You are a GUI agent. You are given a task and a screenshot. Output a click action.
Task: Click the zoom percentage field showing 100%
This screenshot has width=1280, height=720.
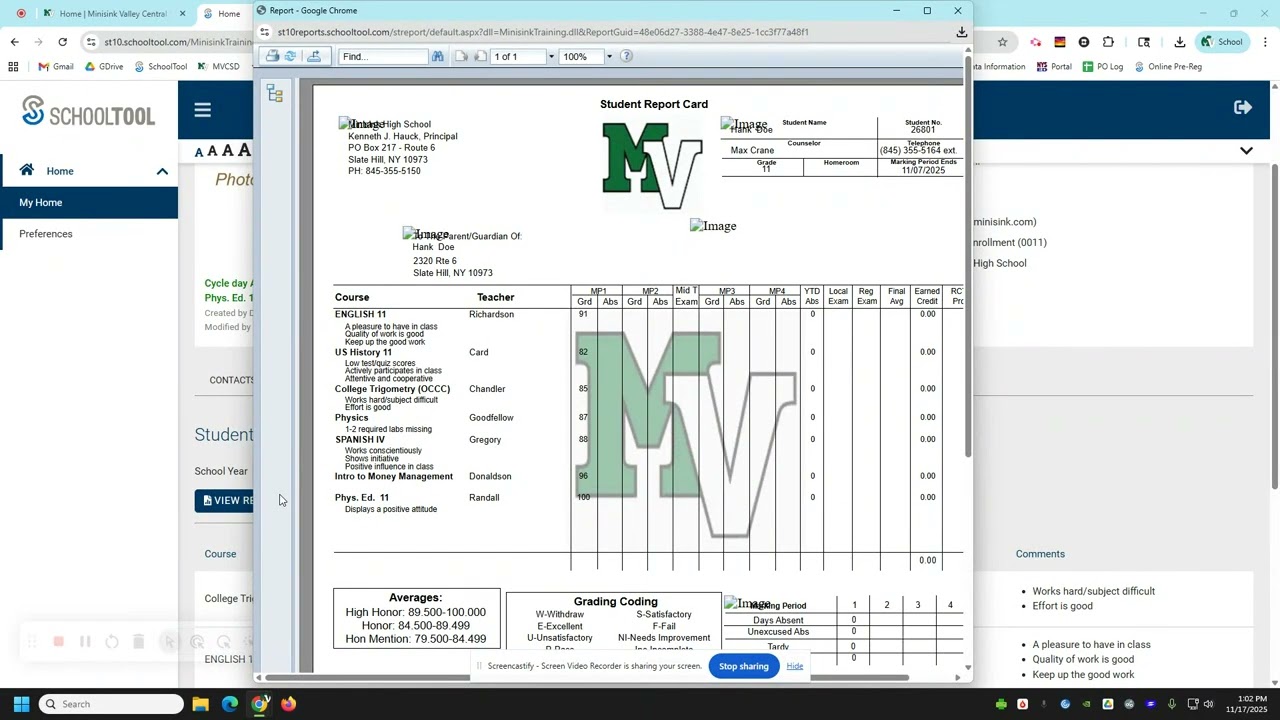[580, 57]
